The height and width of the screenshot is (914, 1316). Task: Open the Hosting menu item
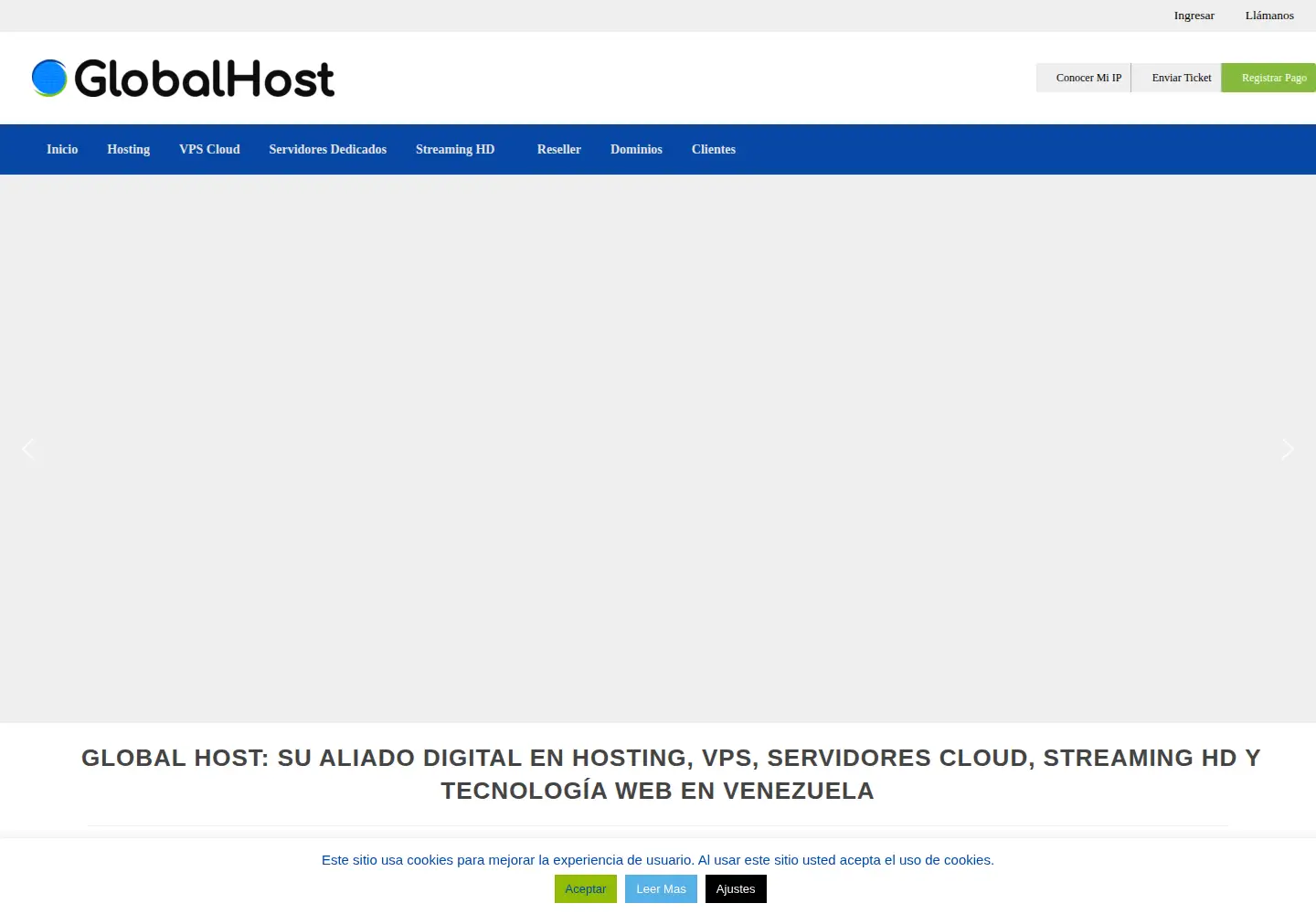point(128,149)
